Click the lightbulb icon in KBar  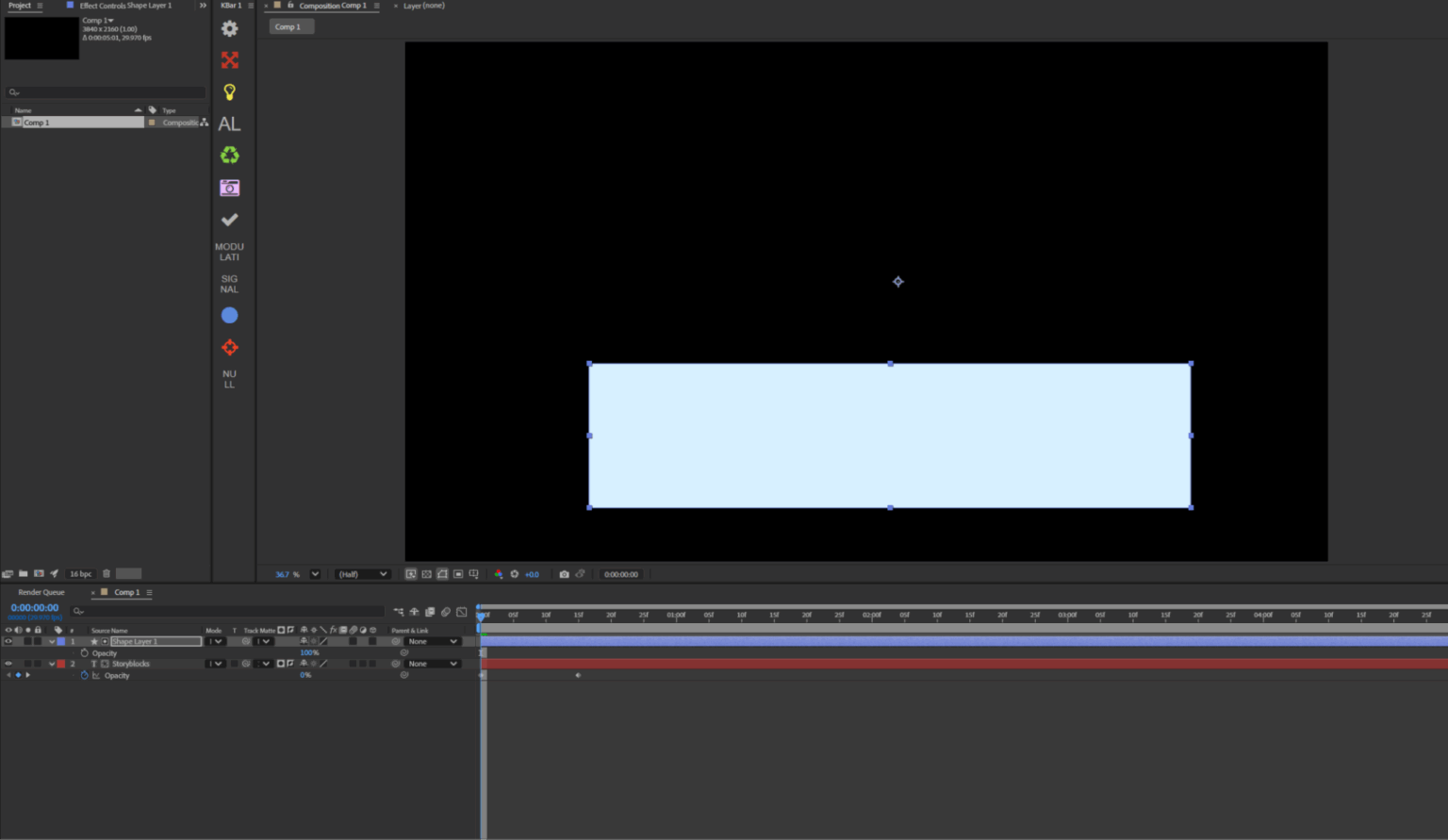(229, 91)
